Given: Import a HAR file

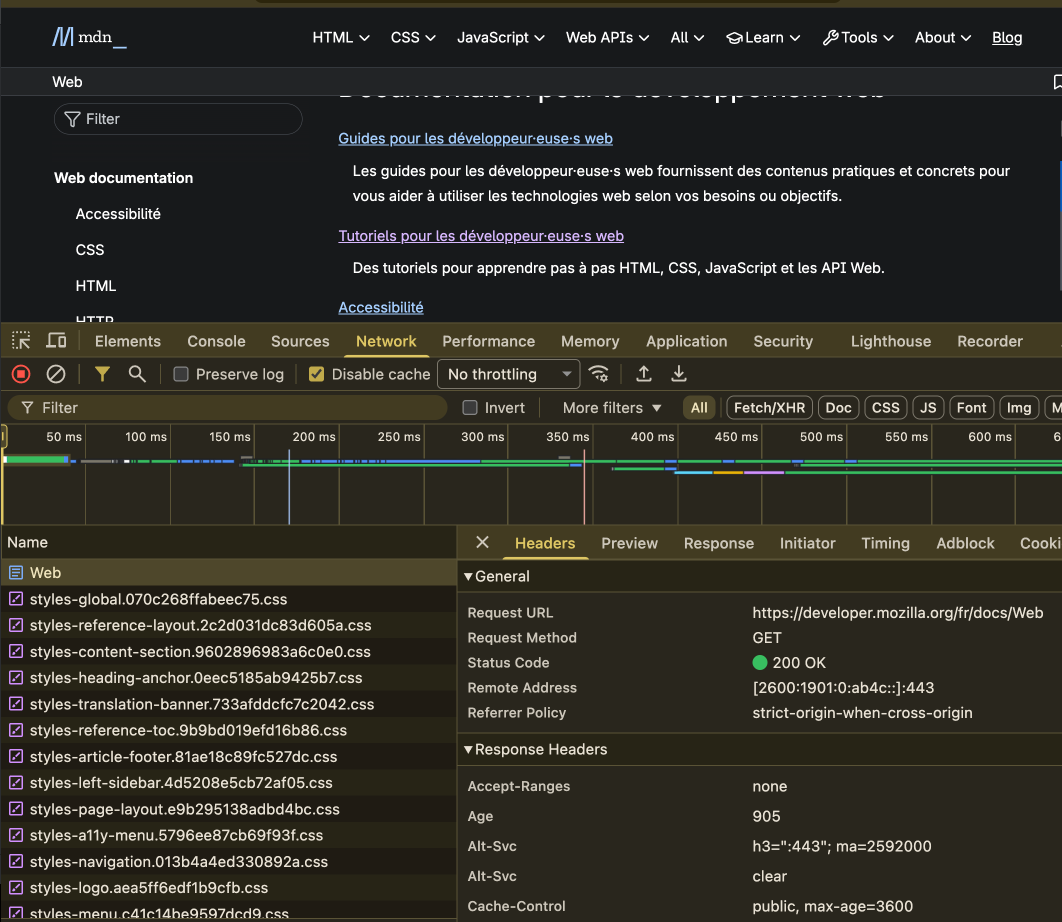Looking at the screenshot, I should point(643,373).
